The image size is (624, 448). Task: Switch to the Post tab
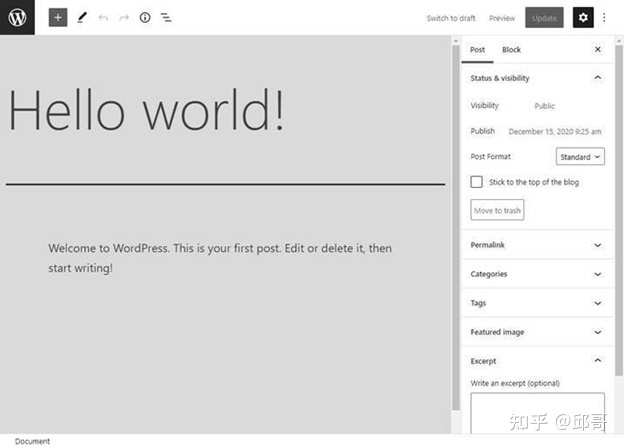click(477, 50)
